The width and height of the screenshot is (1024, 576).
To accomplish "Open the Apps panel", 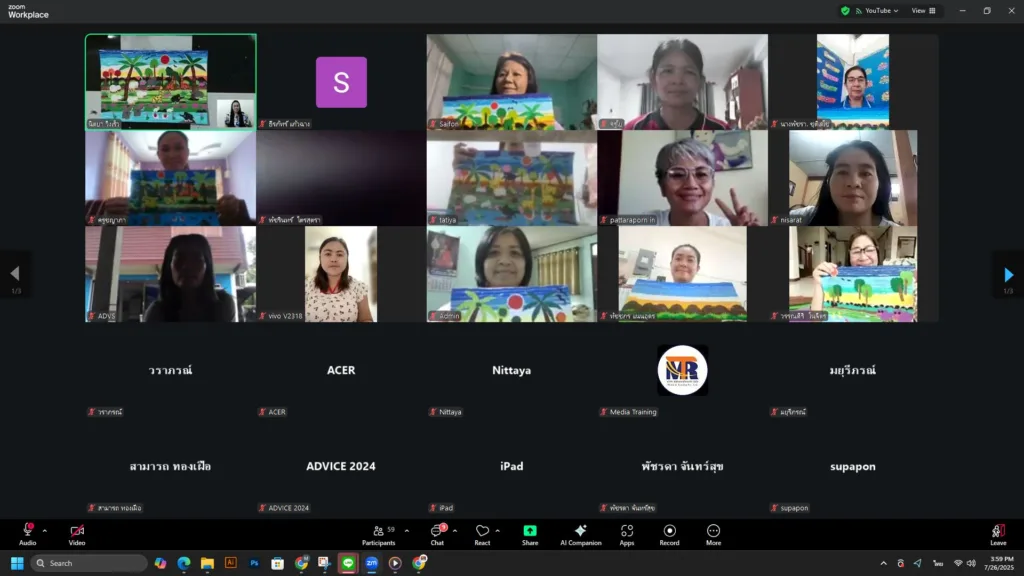I will pos(627,534).
